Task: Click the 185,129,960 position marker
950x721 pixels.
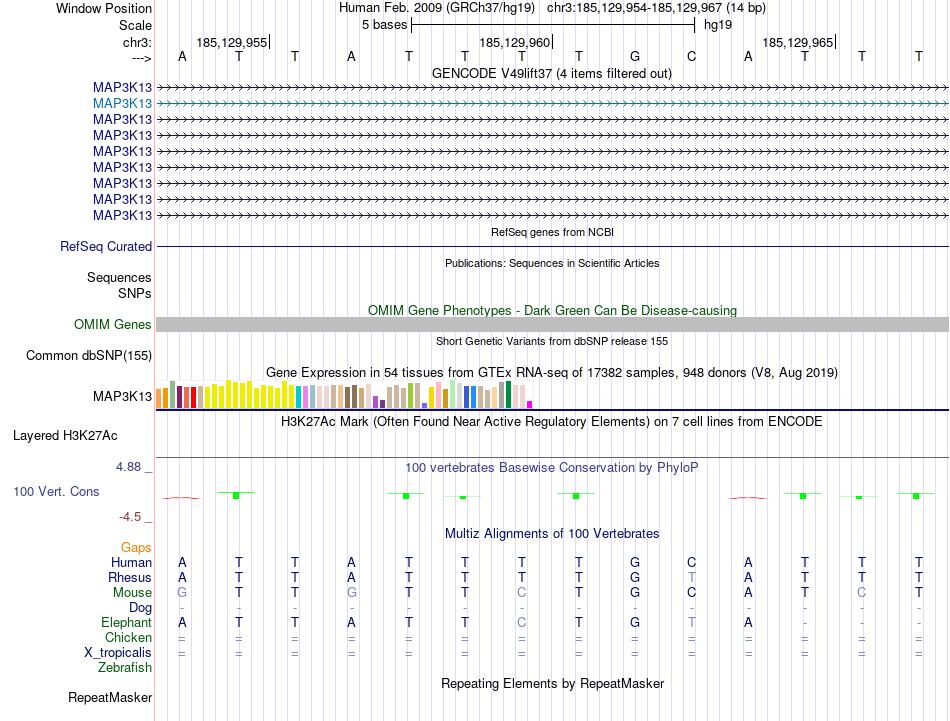Action: 514,42
